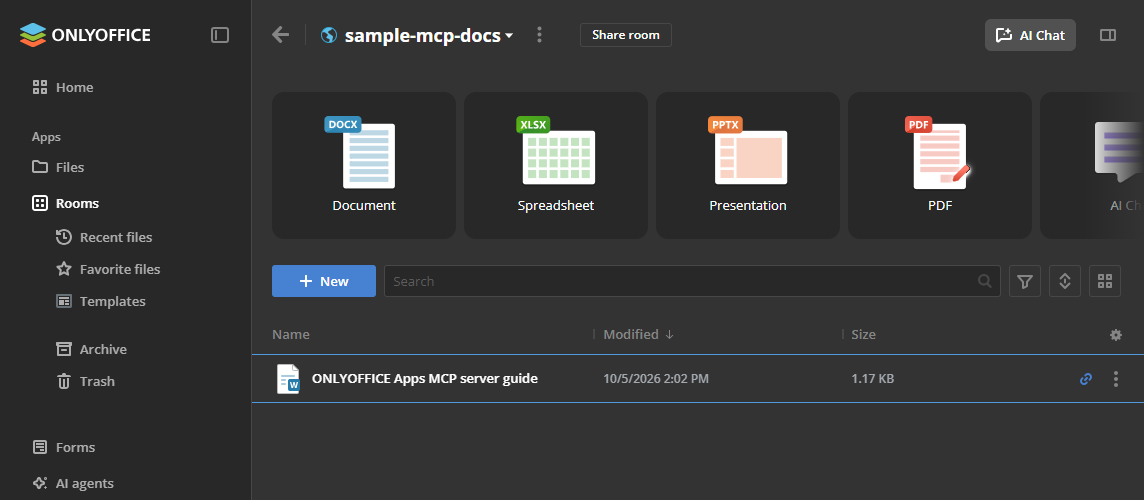Image resolution: width=1144 pixels, height=500 pixels.
Task: Open room options three-dot menu
Action: click(539, 34)
